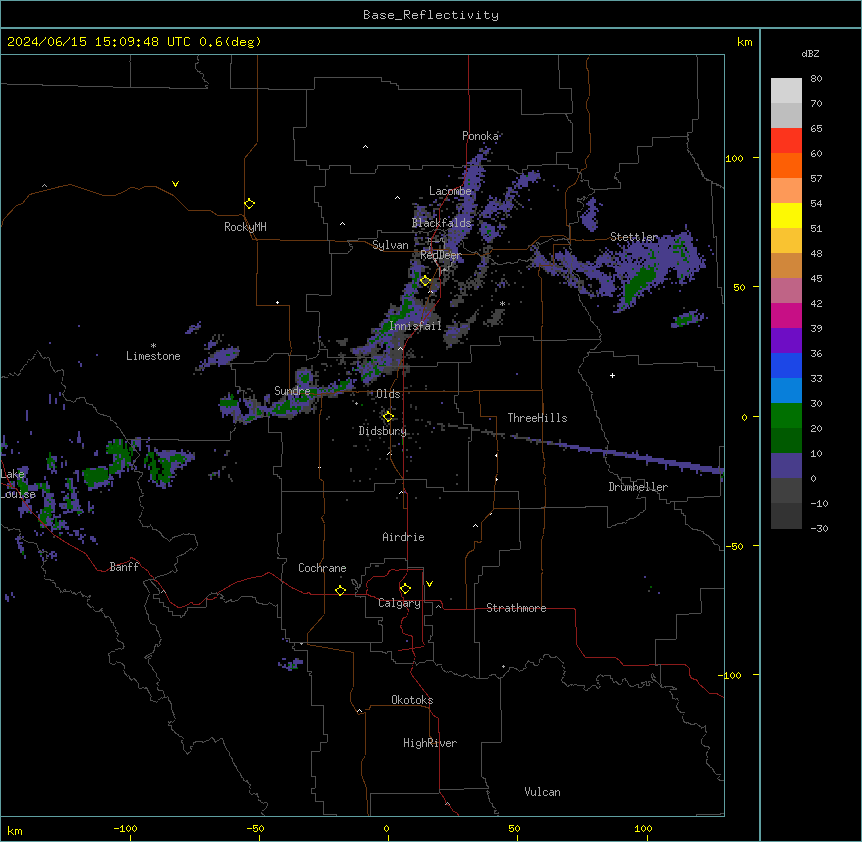The image size is (862, 842).
Task: Click the Banff town label
Action: pos(124,567)
